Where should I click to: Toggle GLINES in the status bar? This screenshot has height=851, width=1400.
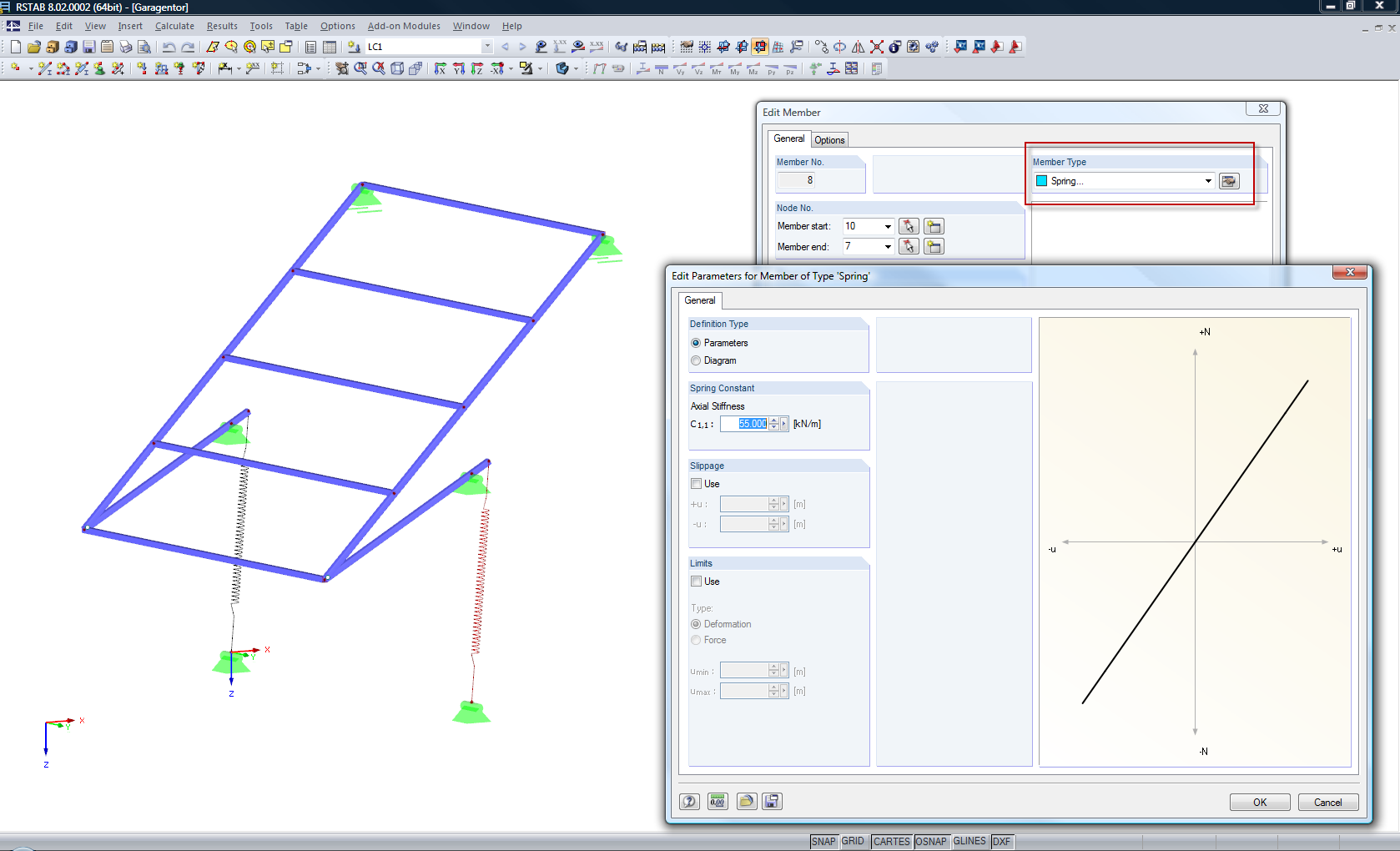tap(969, 842)
